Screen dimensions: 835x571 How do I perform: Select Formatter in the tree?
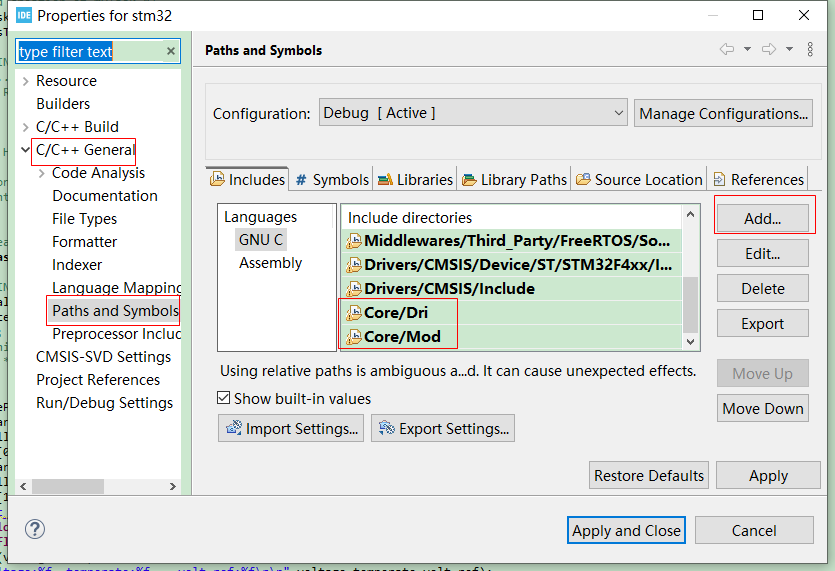coord(84,242)
